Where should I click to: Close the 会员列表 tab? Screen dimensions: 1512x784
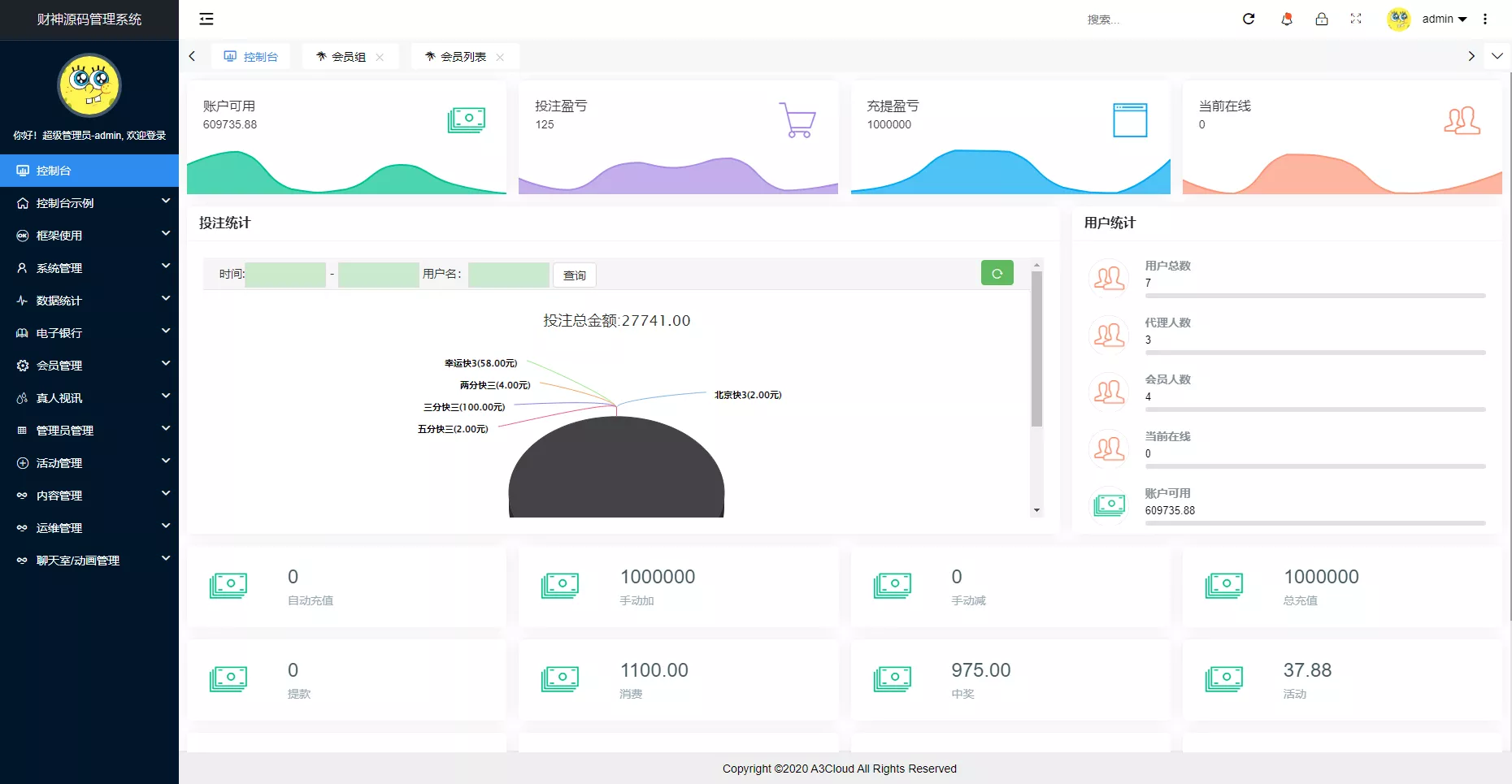coord(500,57)
